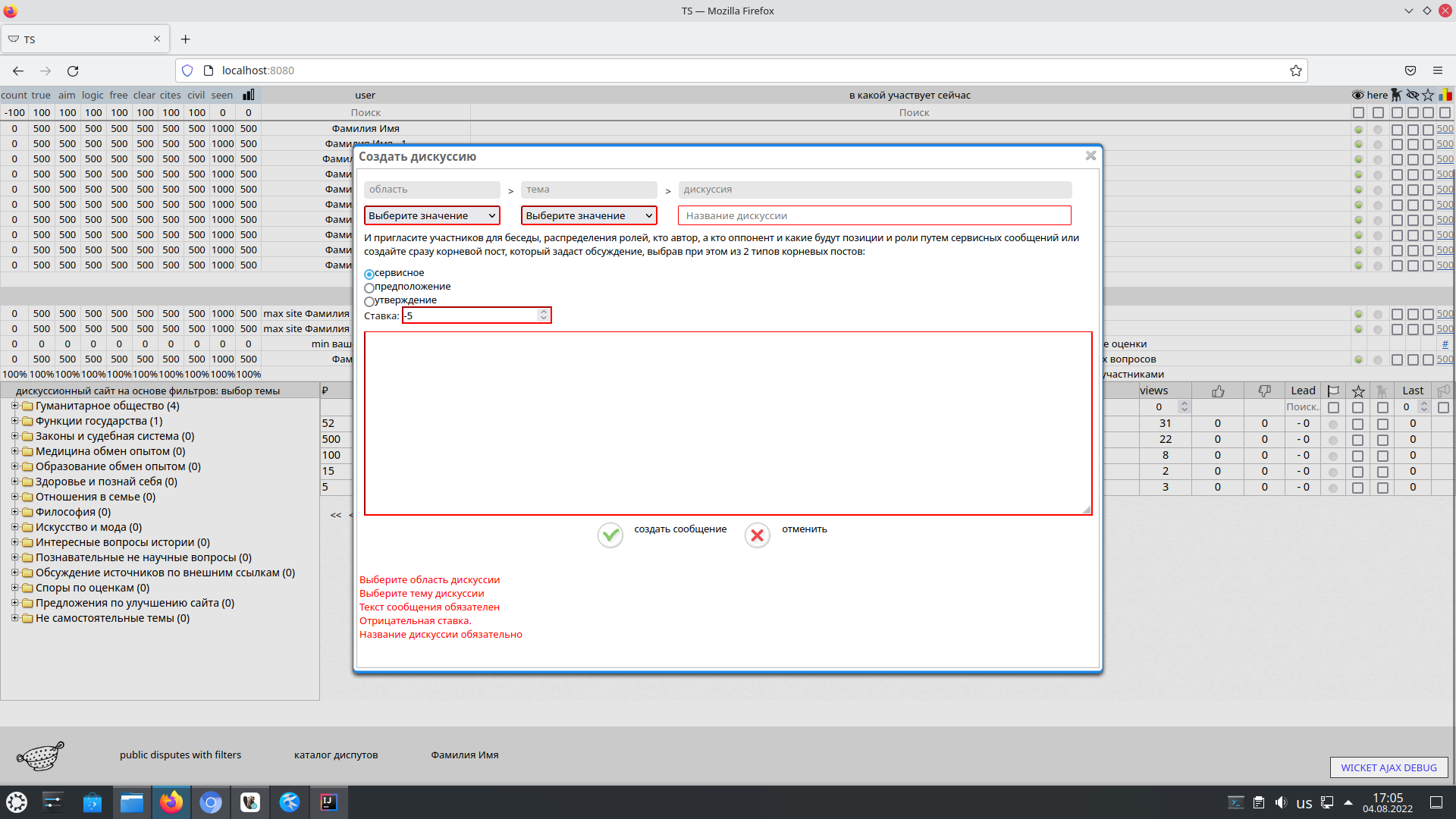
Task: Open the тема Выберите значение dropdown
Action: pyautogui.click(x=589, y=215)
